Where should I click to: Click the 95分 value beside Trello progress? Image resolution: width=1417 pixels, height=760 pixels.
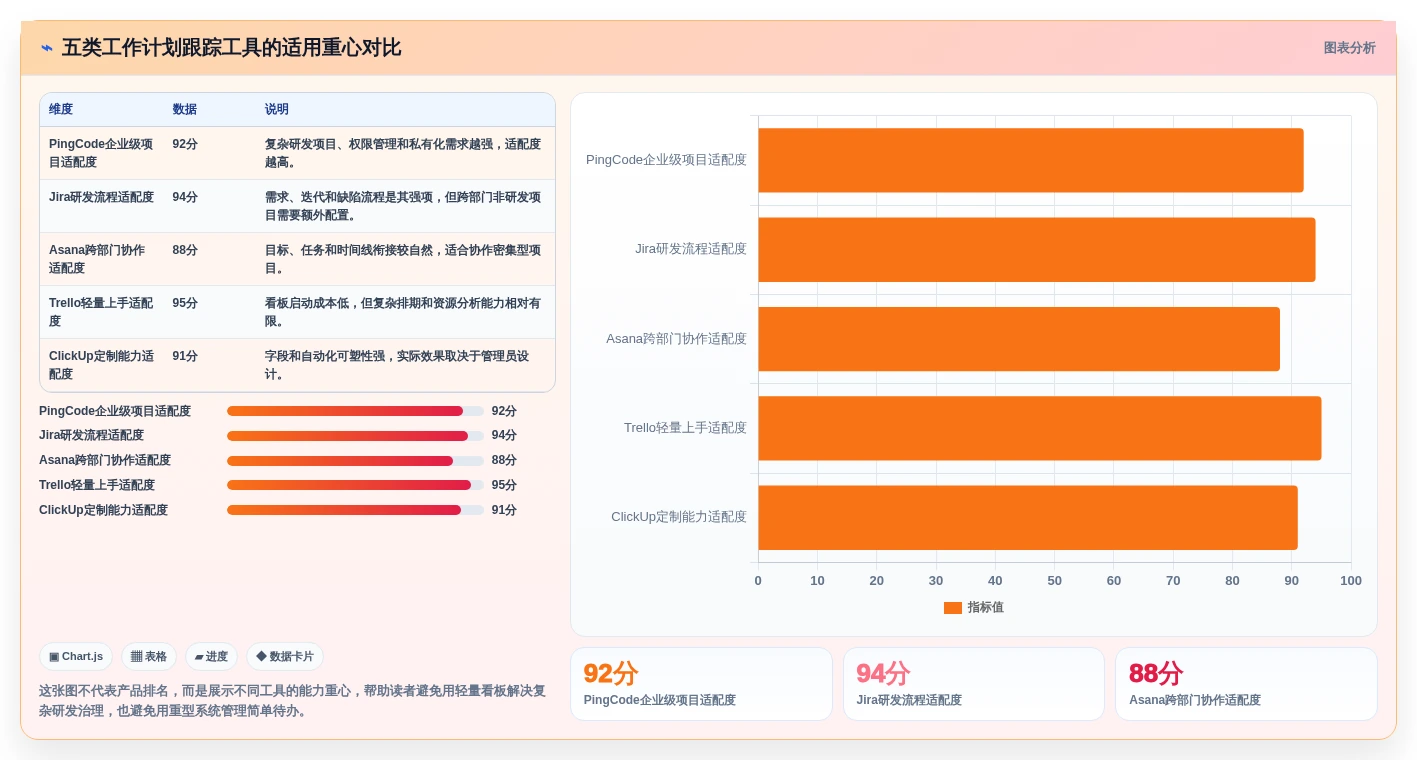[504, 485]
